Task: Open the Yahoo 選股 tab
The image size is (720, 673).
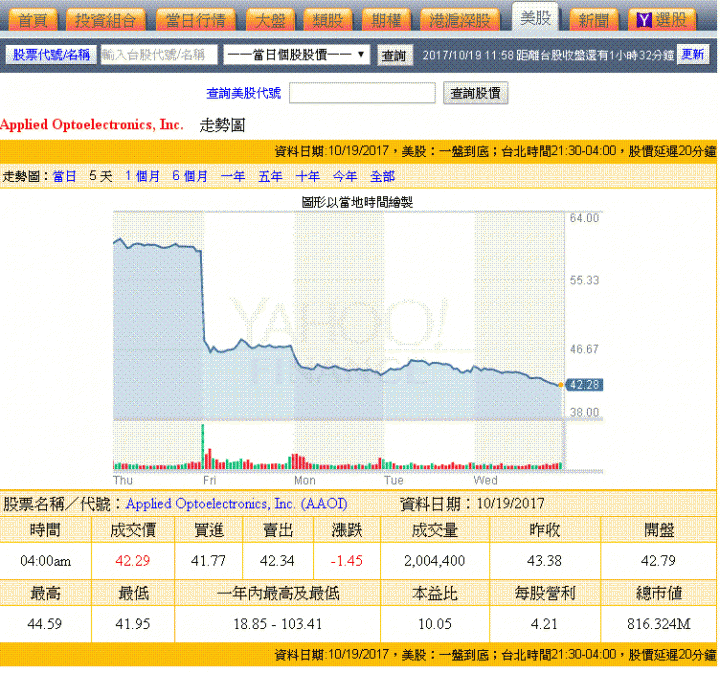Action: click(662, 21)
